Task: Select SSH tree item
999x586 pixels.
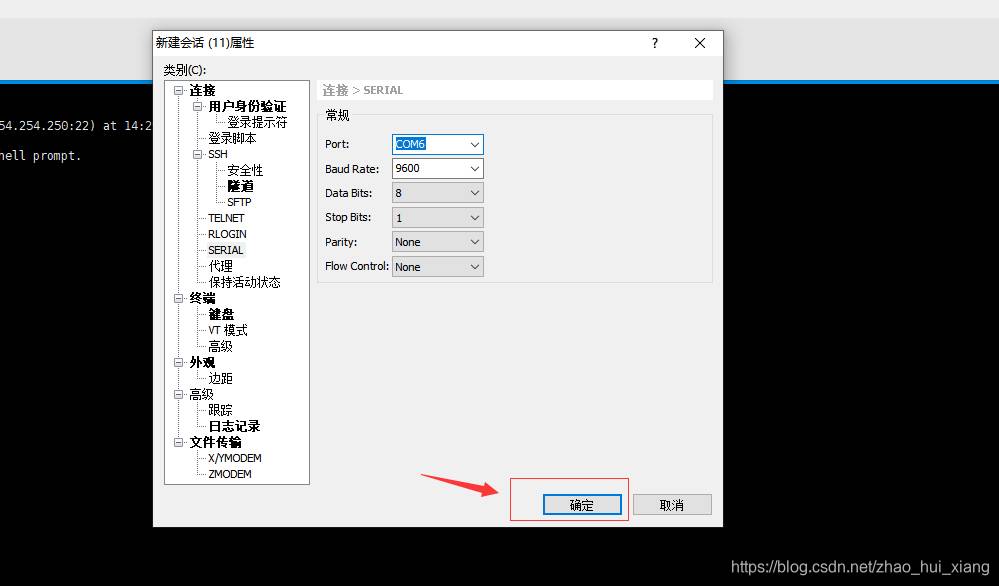Action: click(x=217, y=154)
